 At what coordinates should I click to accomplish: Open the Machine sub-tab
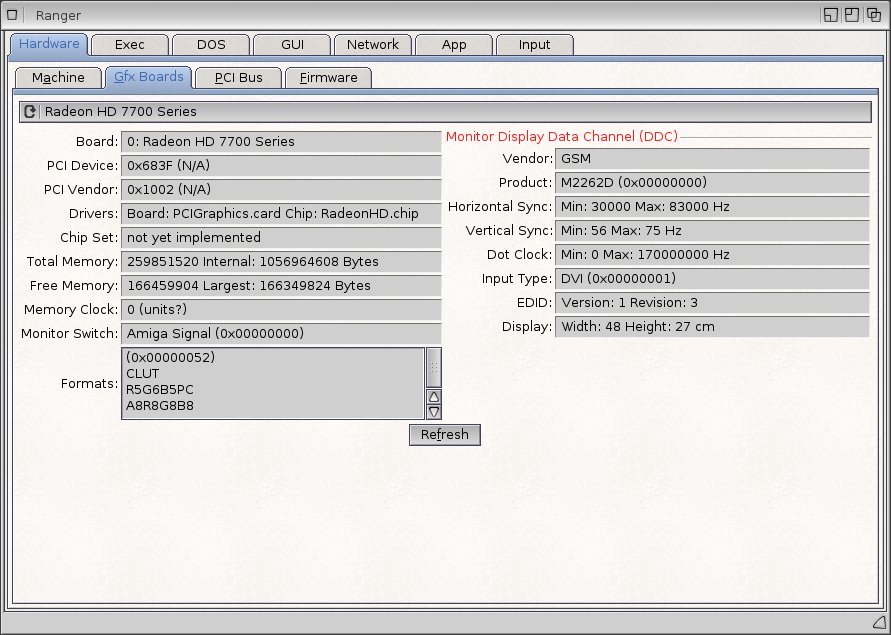tap(58, 77)
